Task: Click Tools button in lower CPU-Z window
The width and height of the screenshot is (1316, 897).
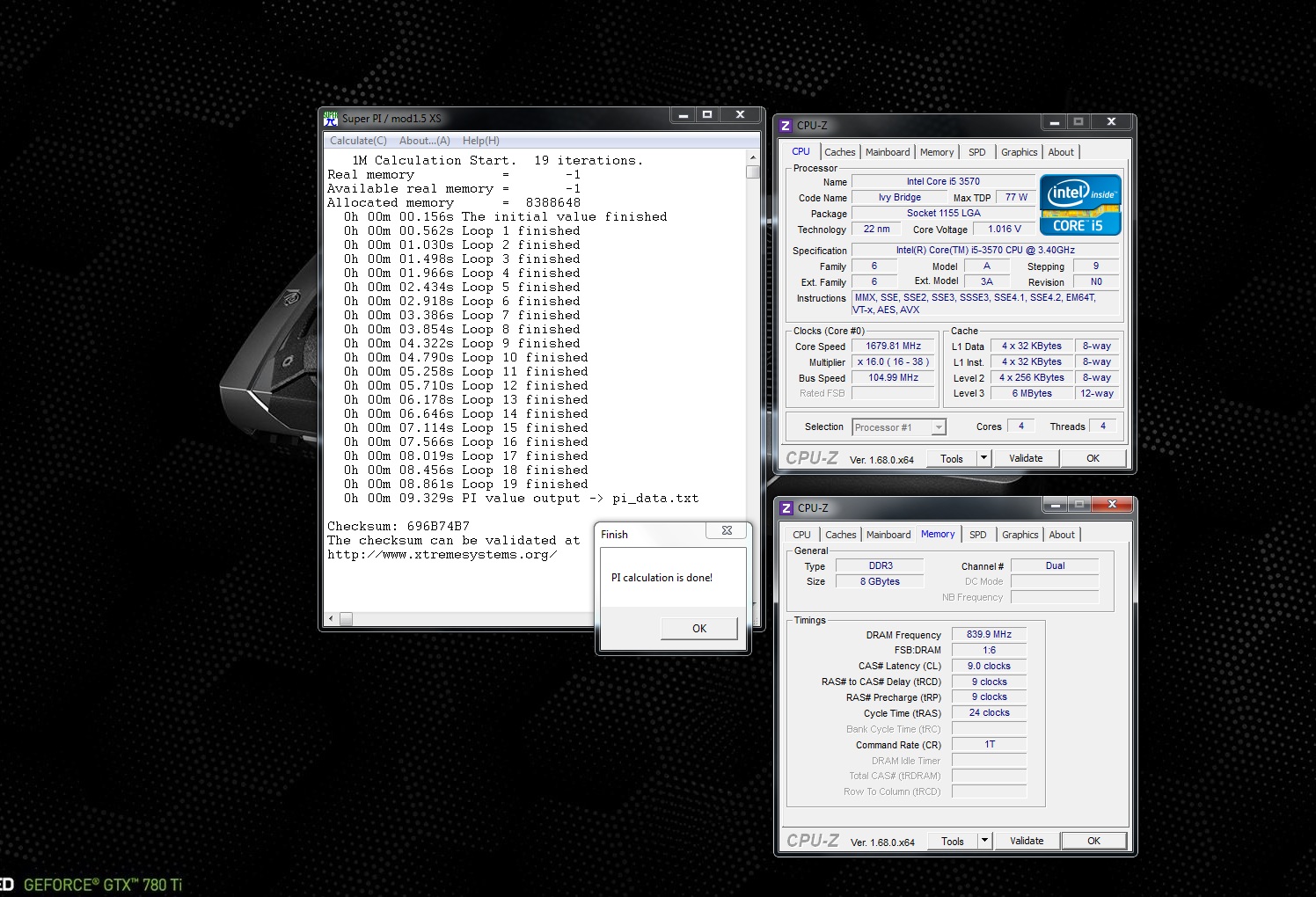Action: [x=953, y=841]
